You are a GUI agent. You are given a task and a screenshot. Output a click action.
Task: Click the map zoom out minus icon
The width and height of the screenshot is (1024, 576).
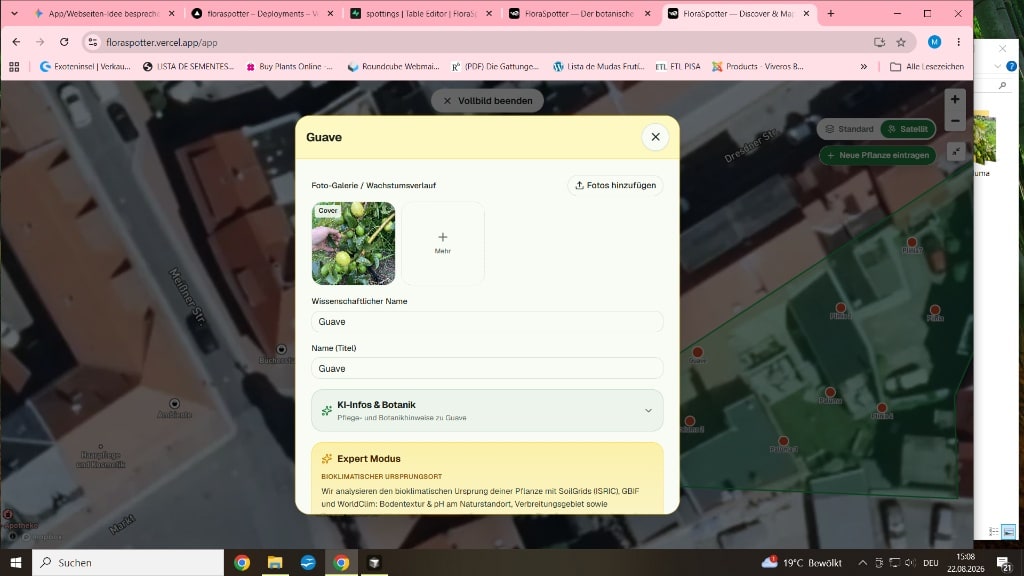click(955, 121)
